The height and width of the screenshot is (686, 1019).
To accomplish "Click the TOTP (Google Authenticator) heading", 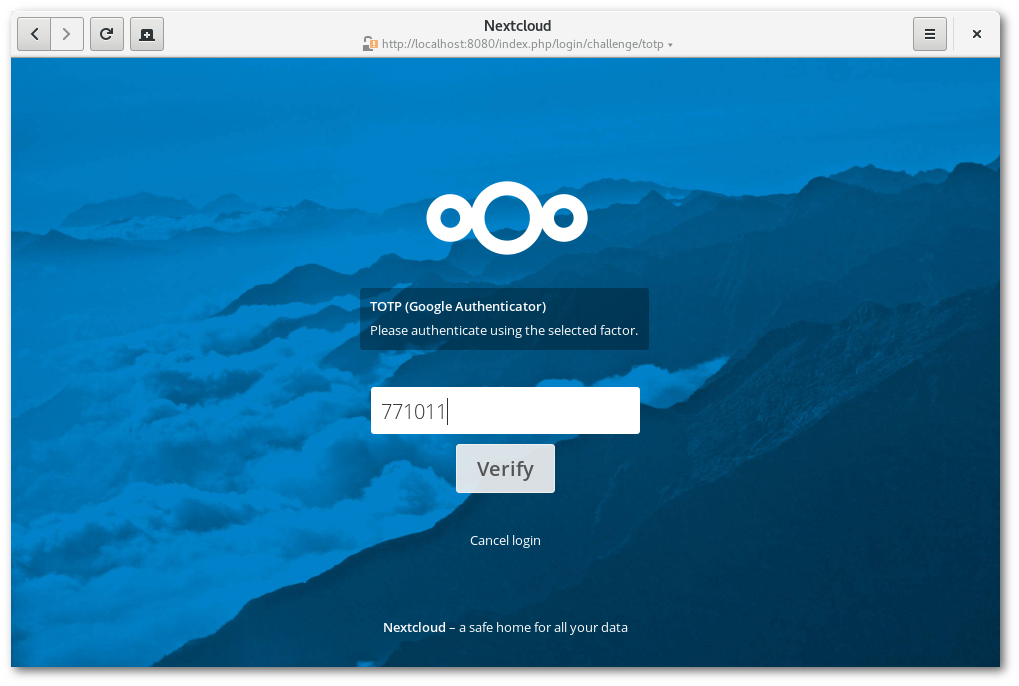I will click(x=458, y=306).
